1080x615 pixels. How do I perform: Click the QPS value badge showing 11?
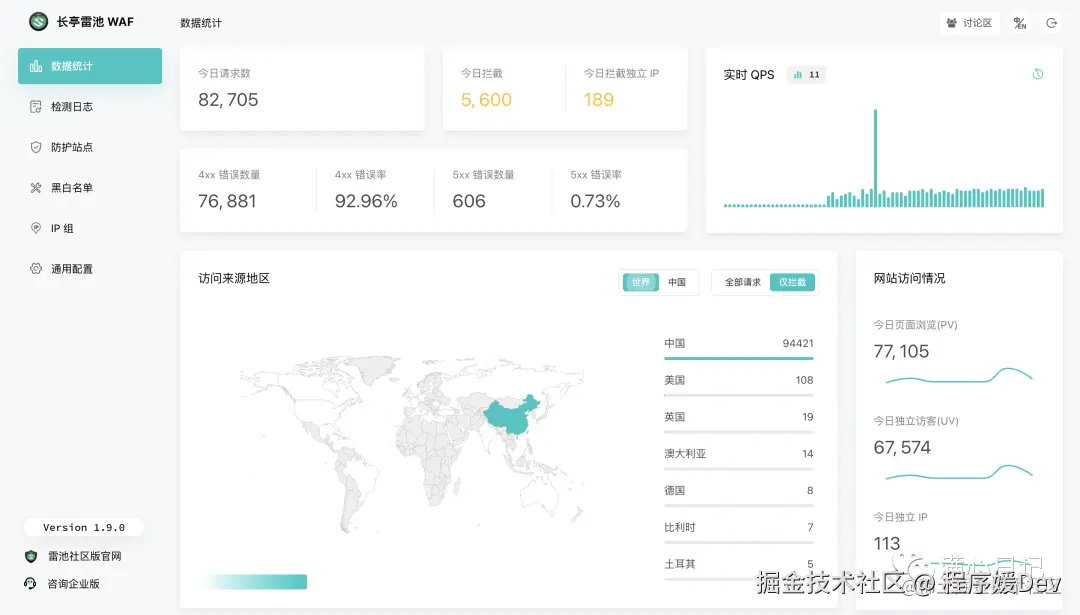807,74
